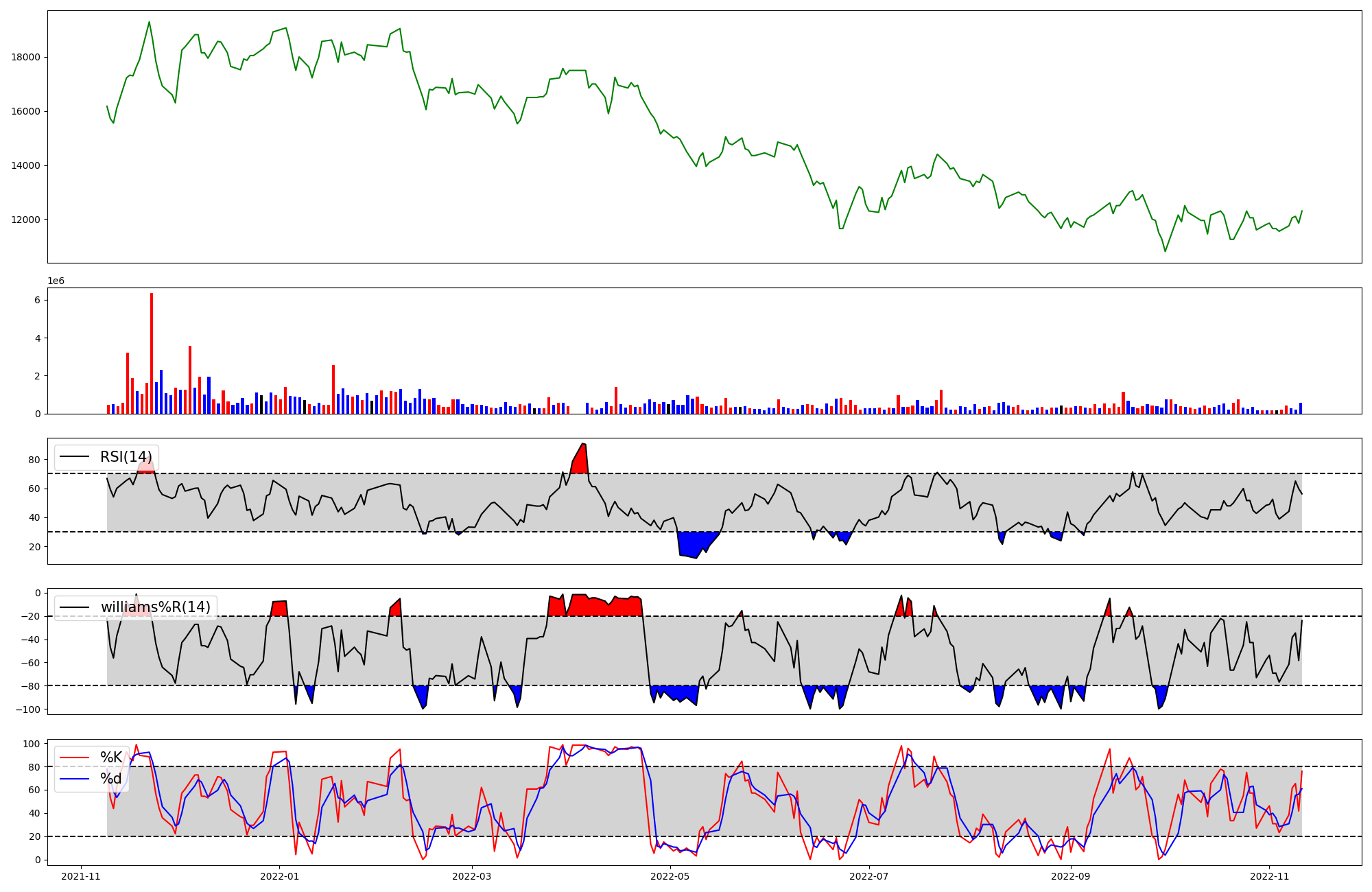Click the tallest red volume bar
The image size is (1372, 892).
pos(152,353)
